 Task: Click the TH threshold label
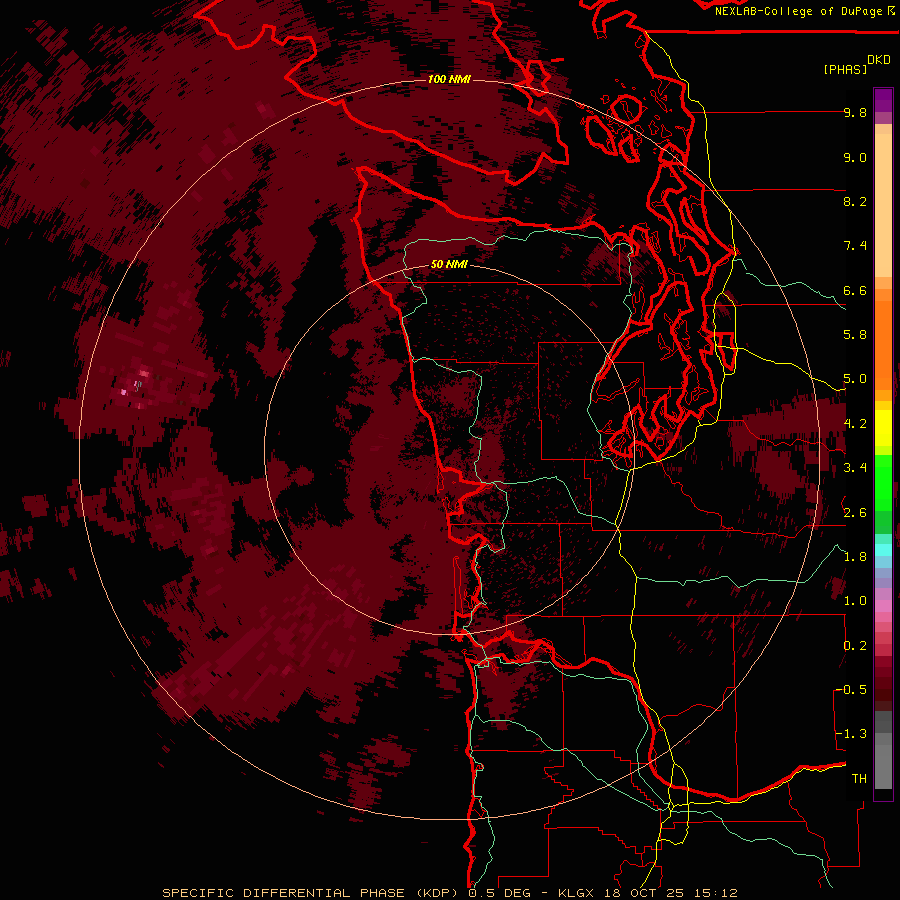click(859, 779)
